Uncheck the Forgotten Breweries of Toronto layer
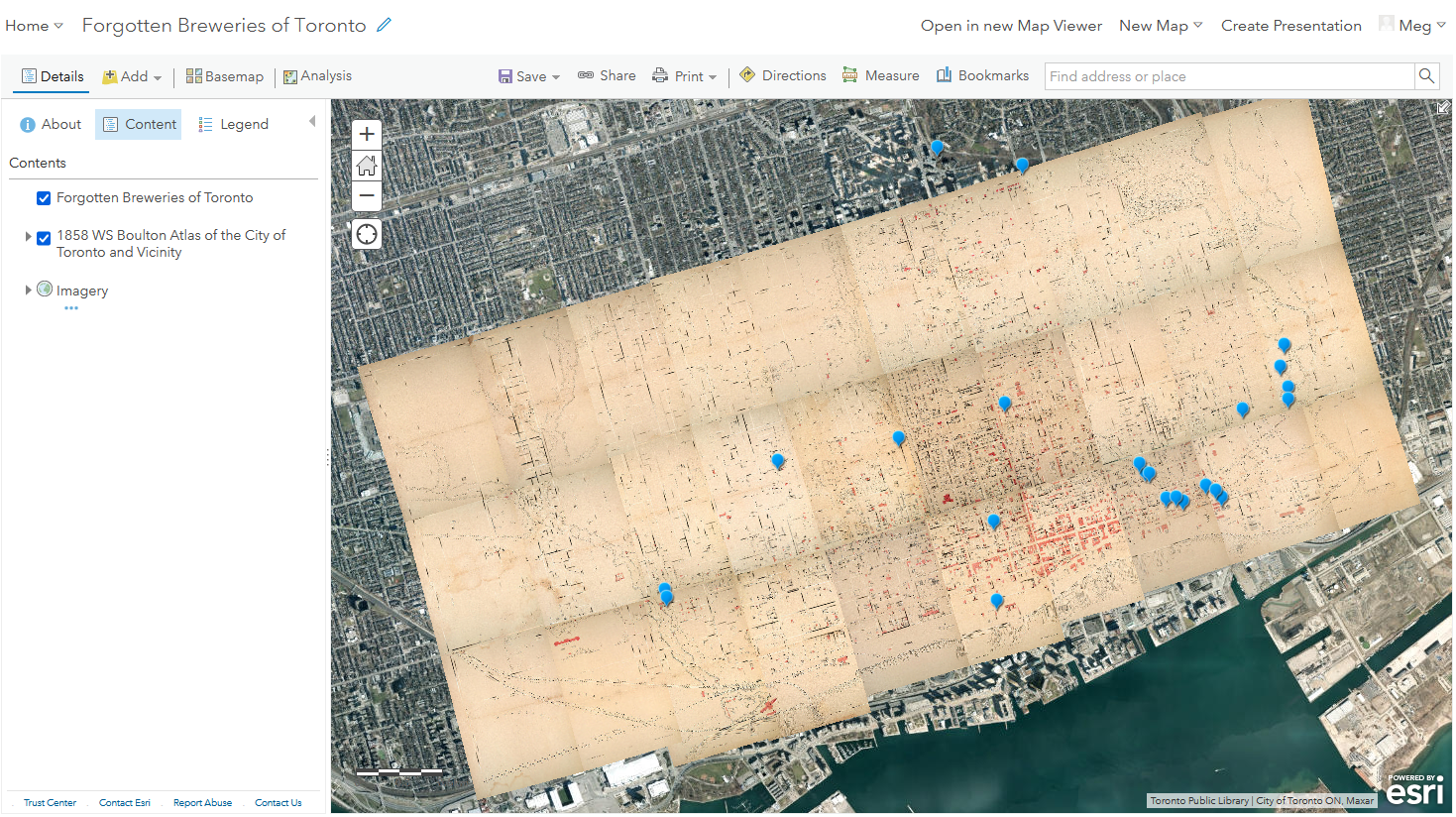The width and height of the screenshot is (1456, 817). [44, 198]
